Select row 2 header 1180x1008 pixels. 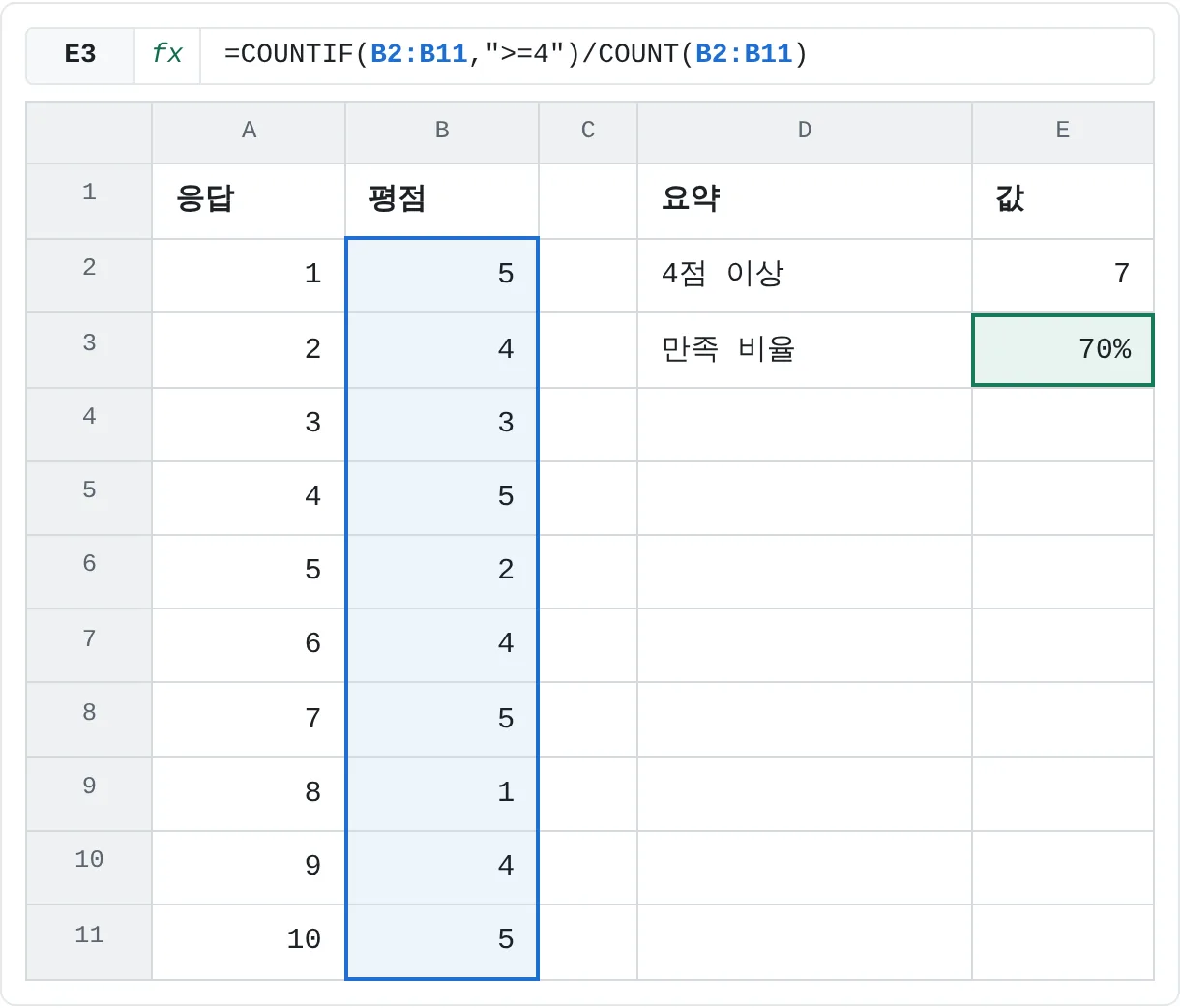point(89,276)
